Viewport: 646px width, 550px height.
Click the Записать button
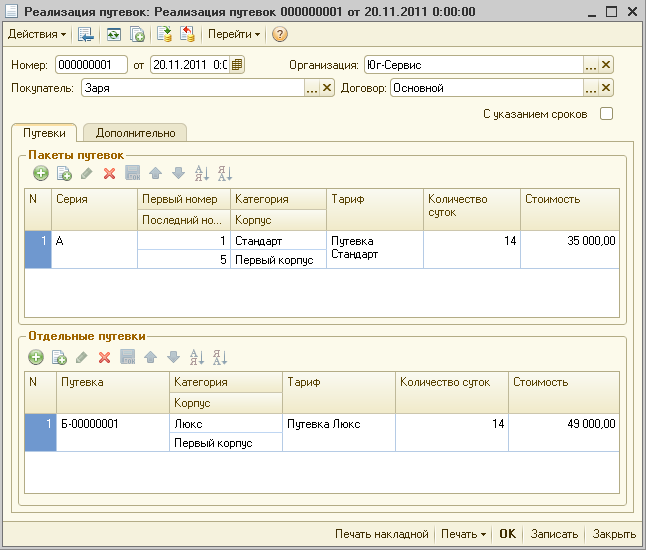tap(554, 534)
